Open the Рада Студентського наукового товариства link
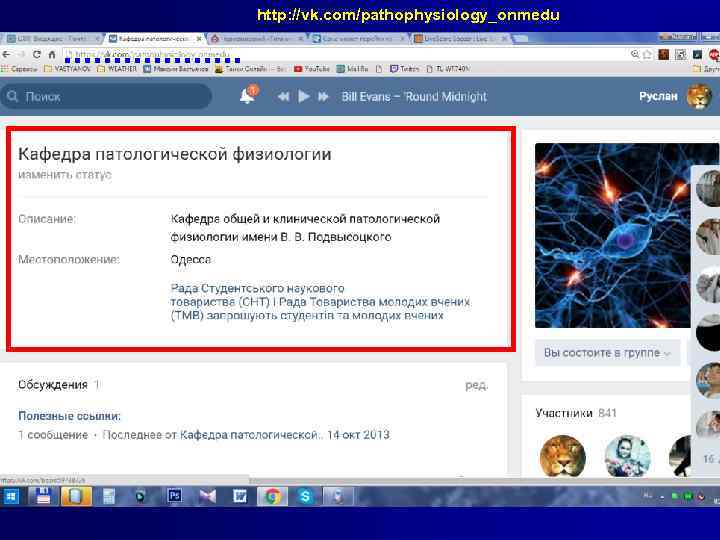 [320, 302]
